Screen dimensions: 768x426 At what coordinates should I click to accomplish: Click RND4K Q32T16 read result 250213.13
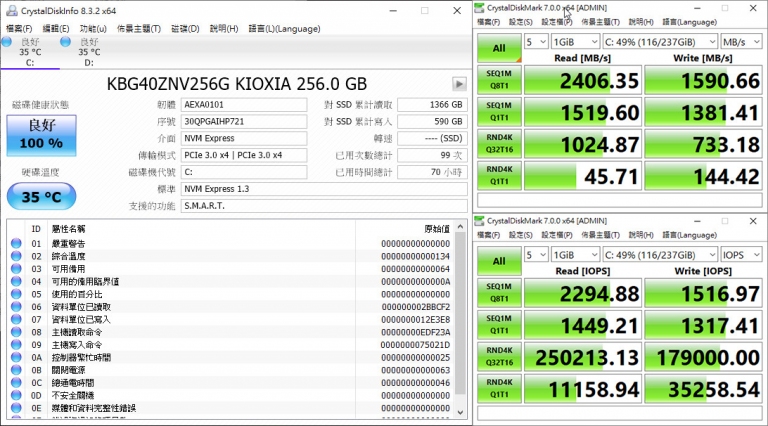(583, 357)
